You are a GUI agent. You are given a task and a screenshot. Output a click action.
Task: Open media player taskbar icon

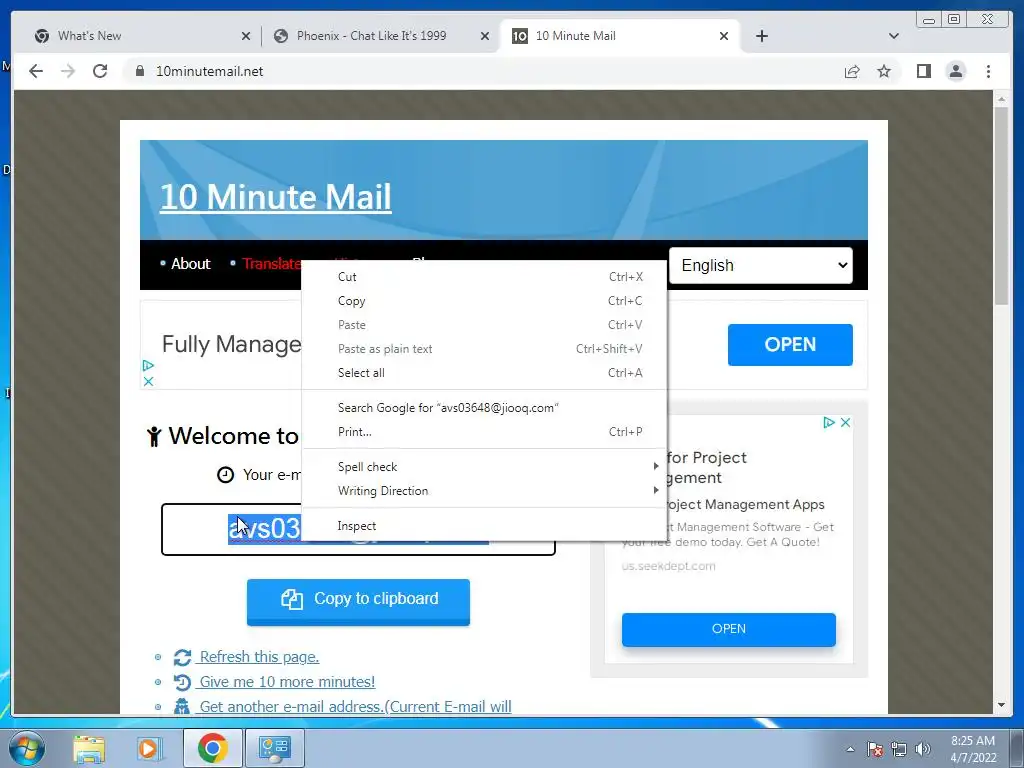pyautogui.click(x=150, y=748)
